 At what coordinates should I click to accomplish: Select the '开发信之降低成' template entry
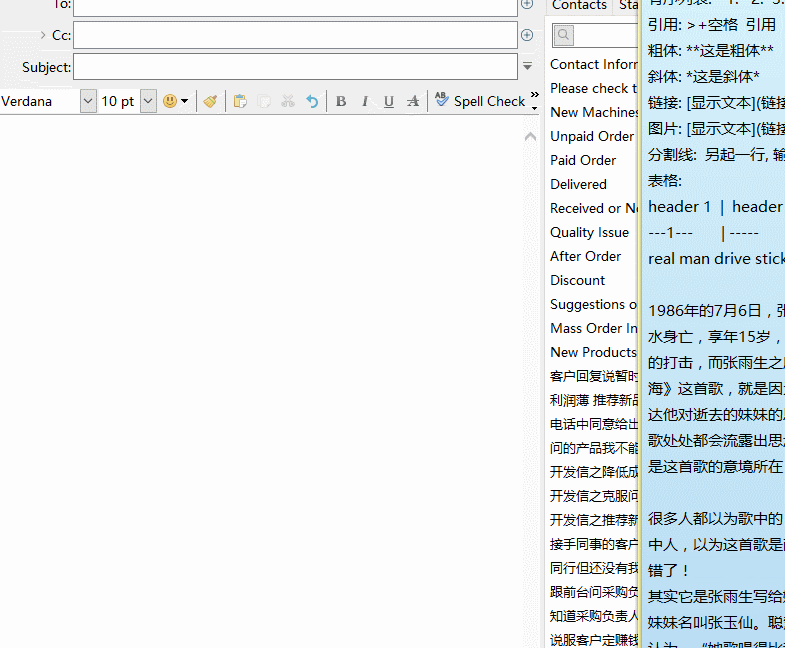[594, 472]
